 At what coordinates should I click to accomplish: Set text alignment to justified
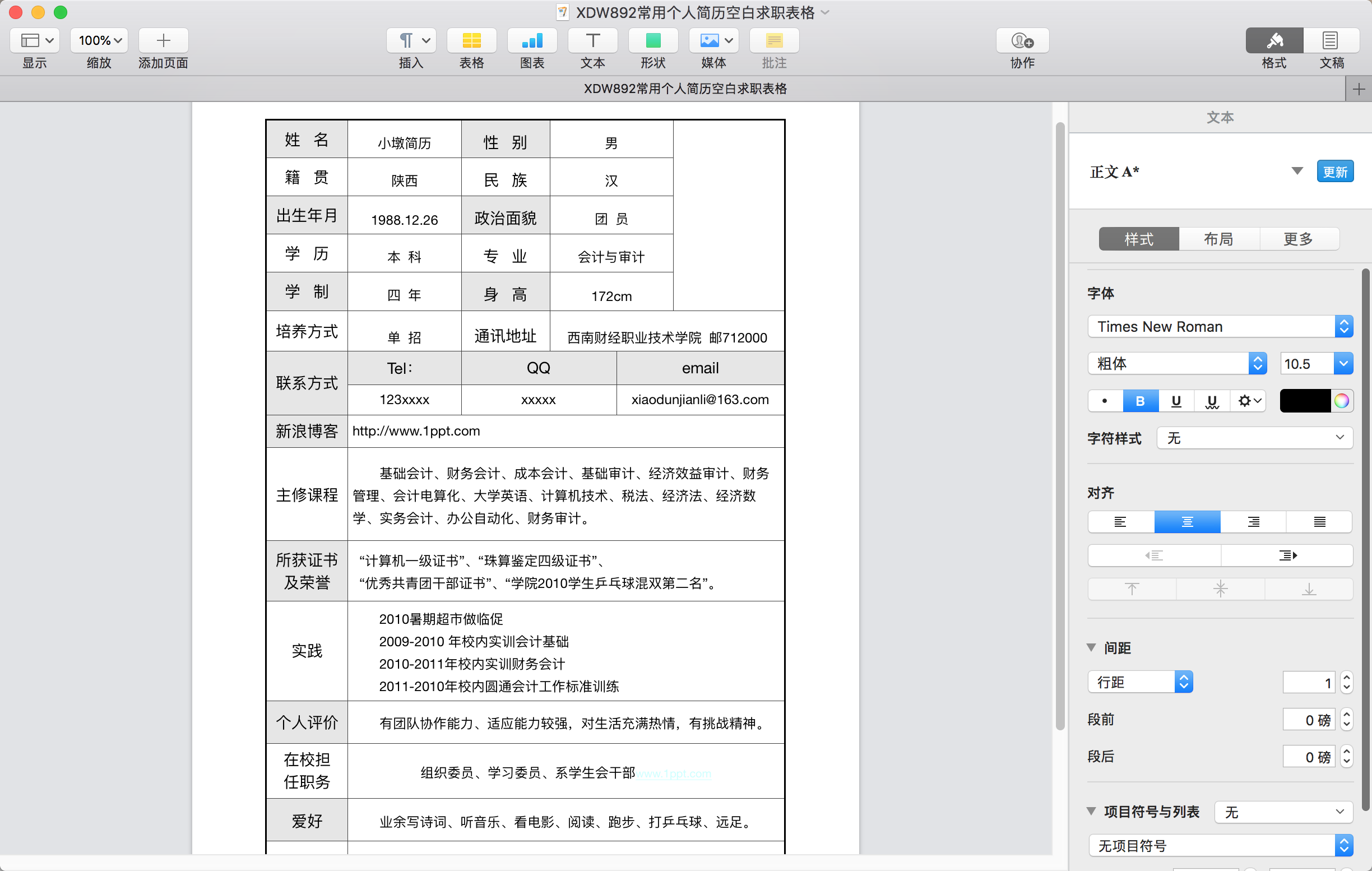coord(1319,522)
